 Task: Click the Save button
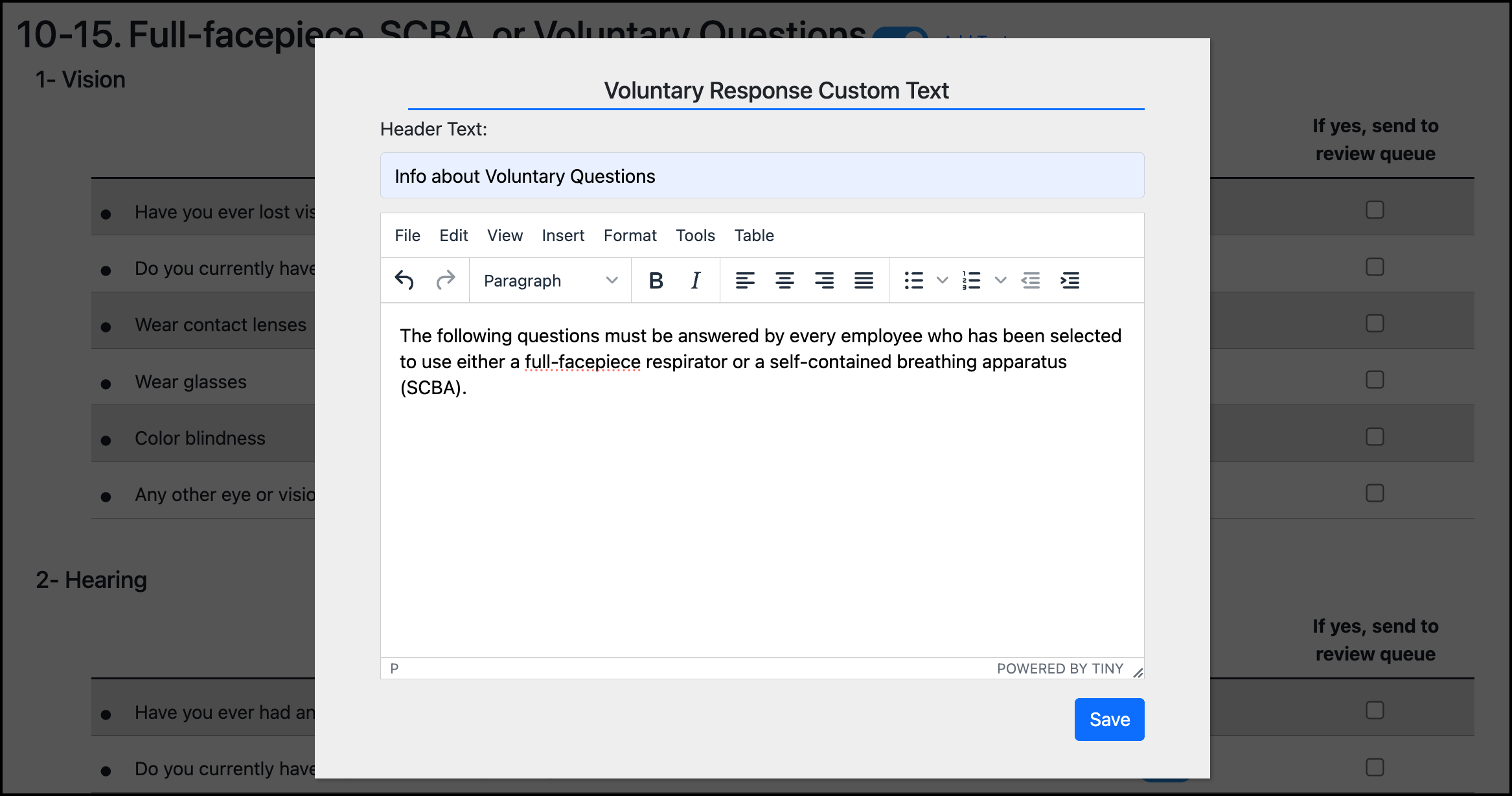click(1109, 720)
